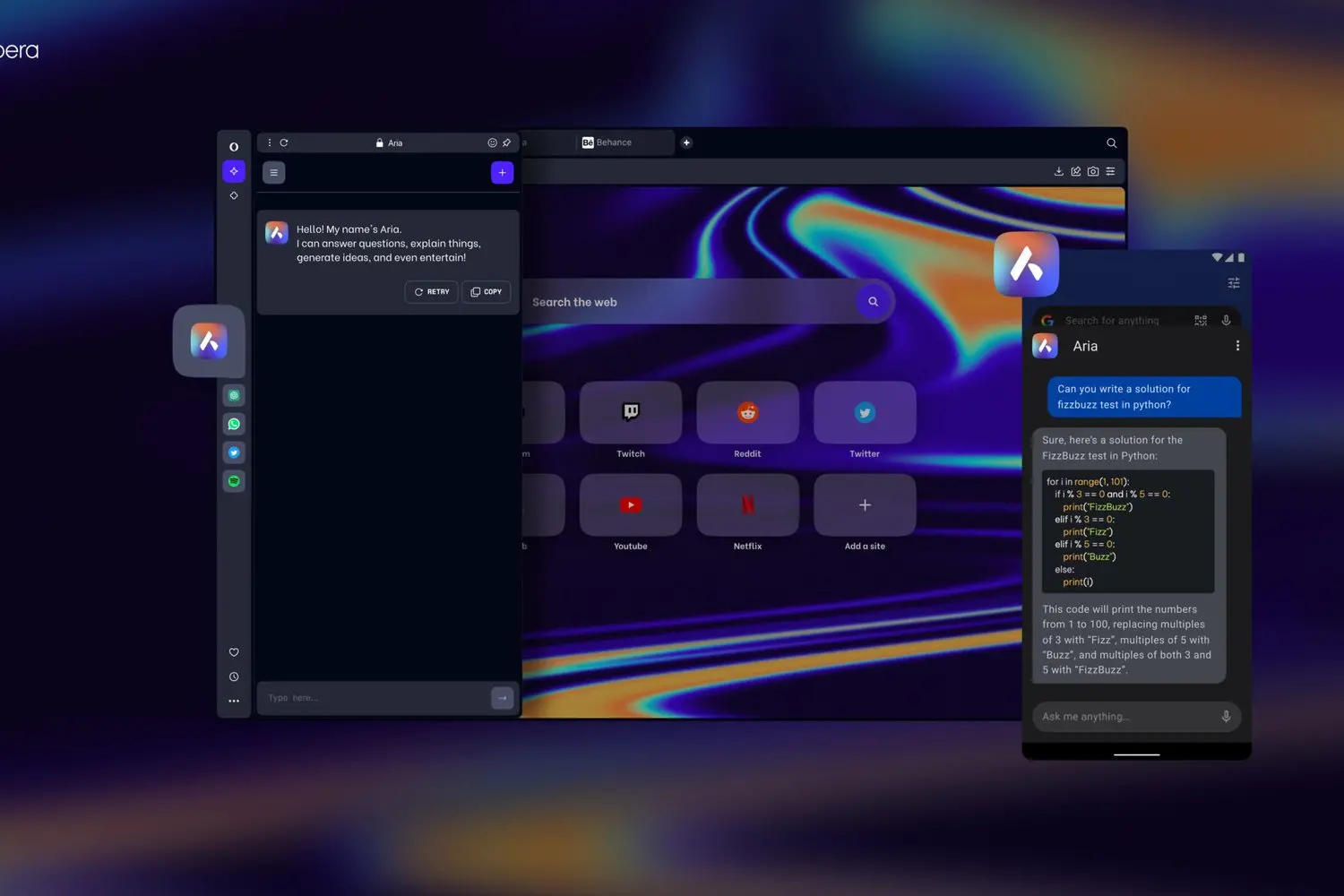The width and height of the screenshot is (1344, 896).
Task: Open history via sidebar clock icon
Action: (234, 676)
